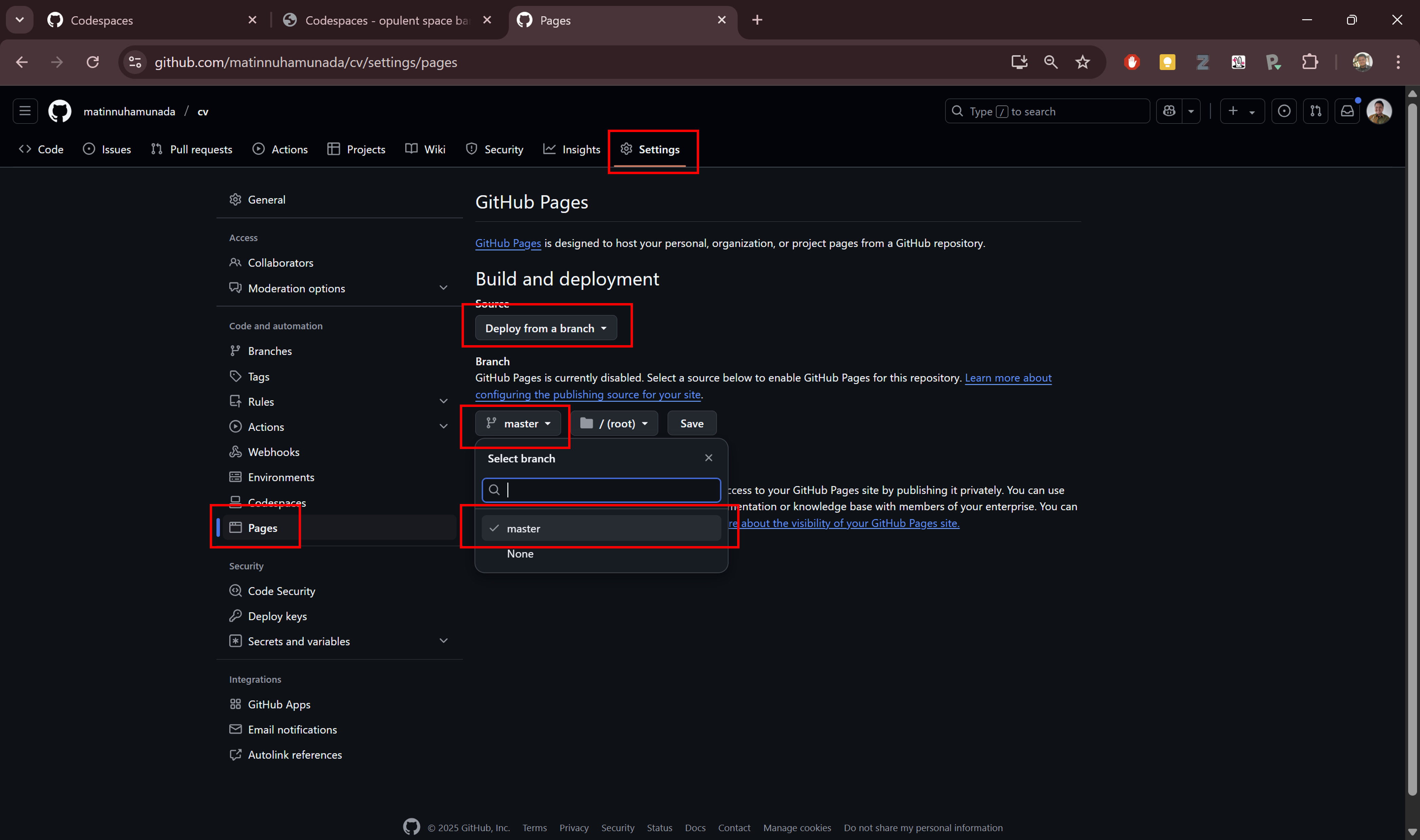Click the Save button

coord(691,423)
